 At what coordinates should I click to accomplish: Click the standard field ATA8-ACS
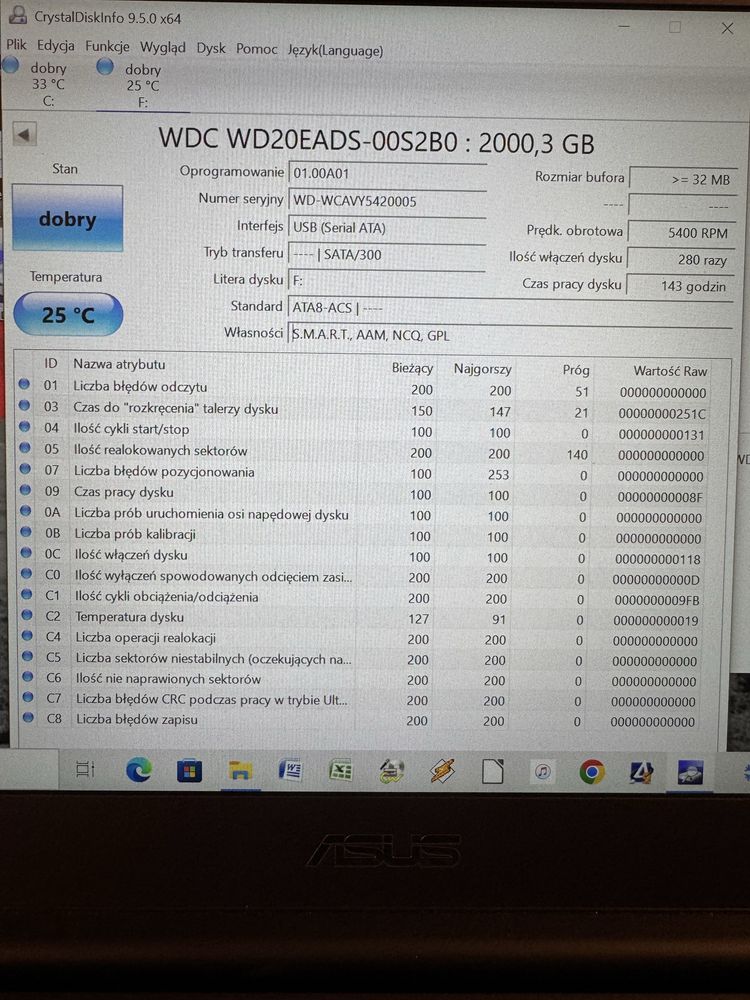pyautogui.click(x=510, y=308)
